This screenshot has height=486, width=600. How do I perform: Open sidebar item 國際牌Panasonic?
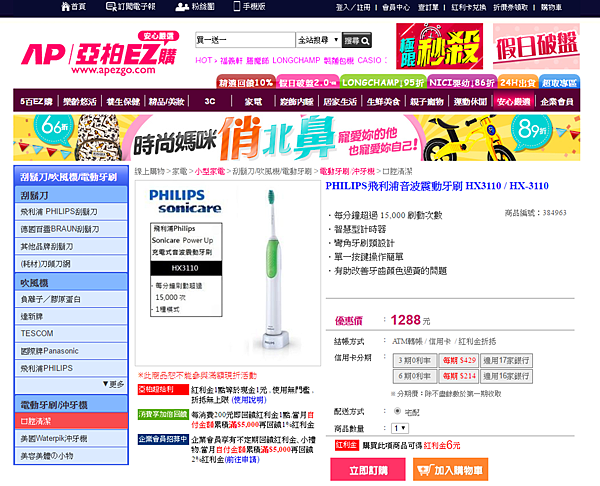[71, 351]
